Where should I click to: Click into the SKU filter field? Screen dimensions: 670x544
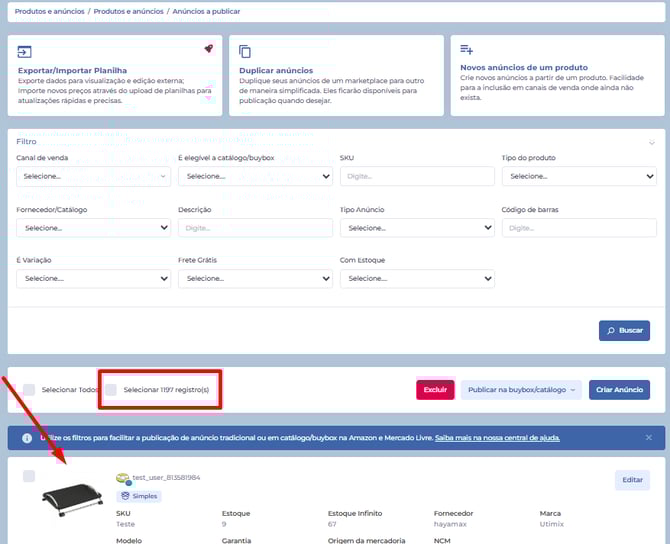(416, 176)
